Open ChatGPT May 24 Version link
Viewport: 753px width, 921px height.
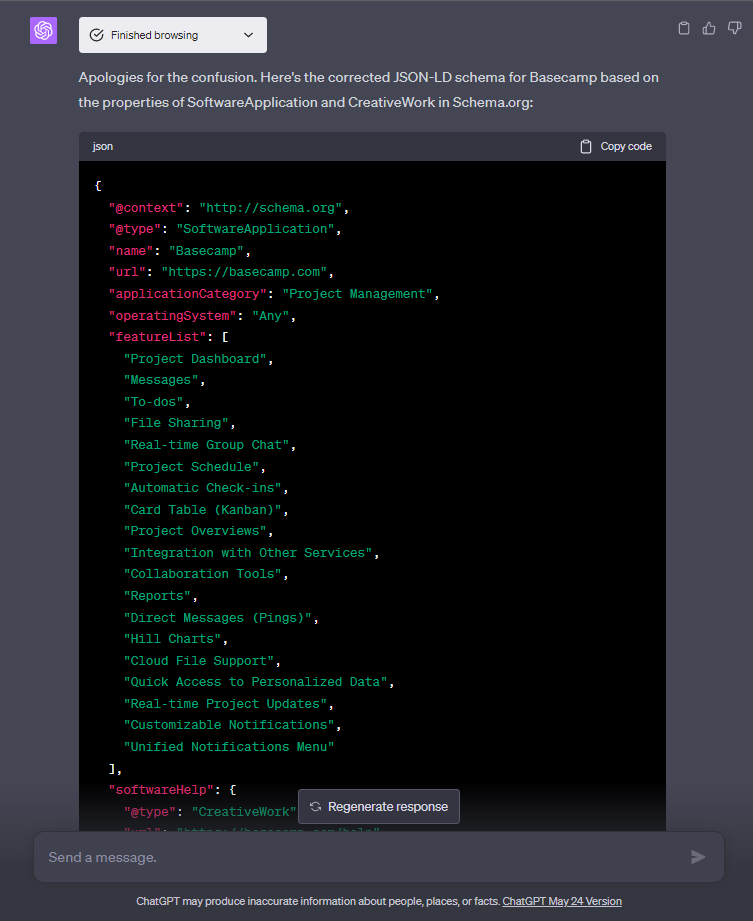(562, 901)
